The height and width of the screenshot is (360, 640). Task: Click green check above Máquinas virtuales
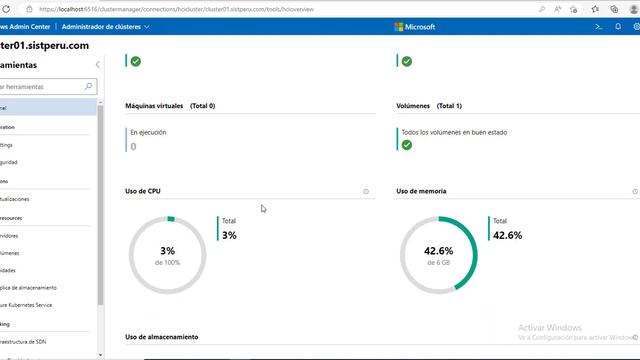click(136, 61)
